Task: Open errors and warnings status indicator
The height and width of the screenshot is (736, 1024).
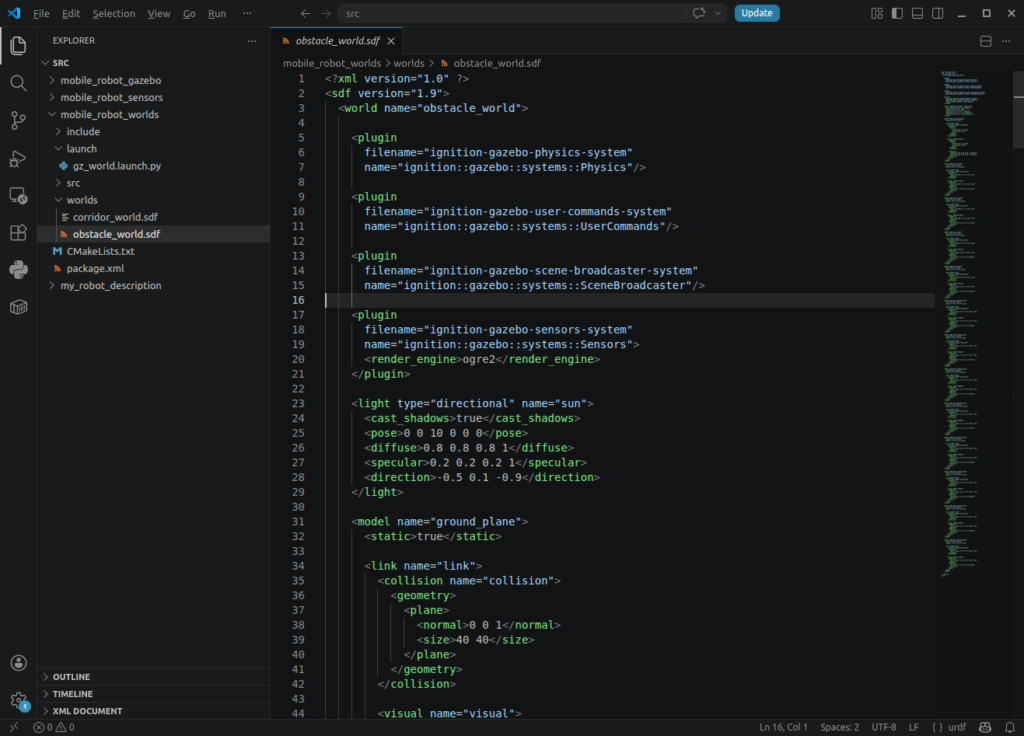Action: click(54, 727)
